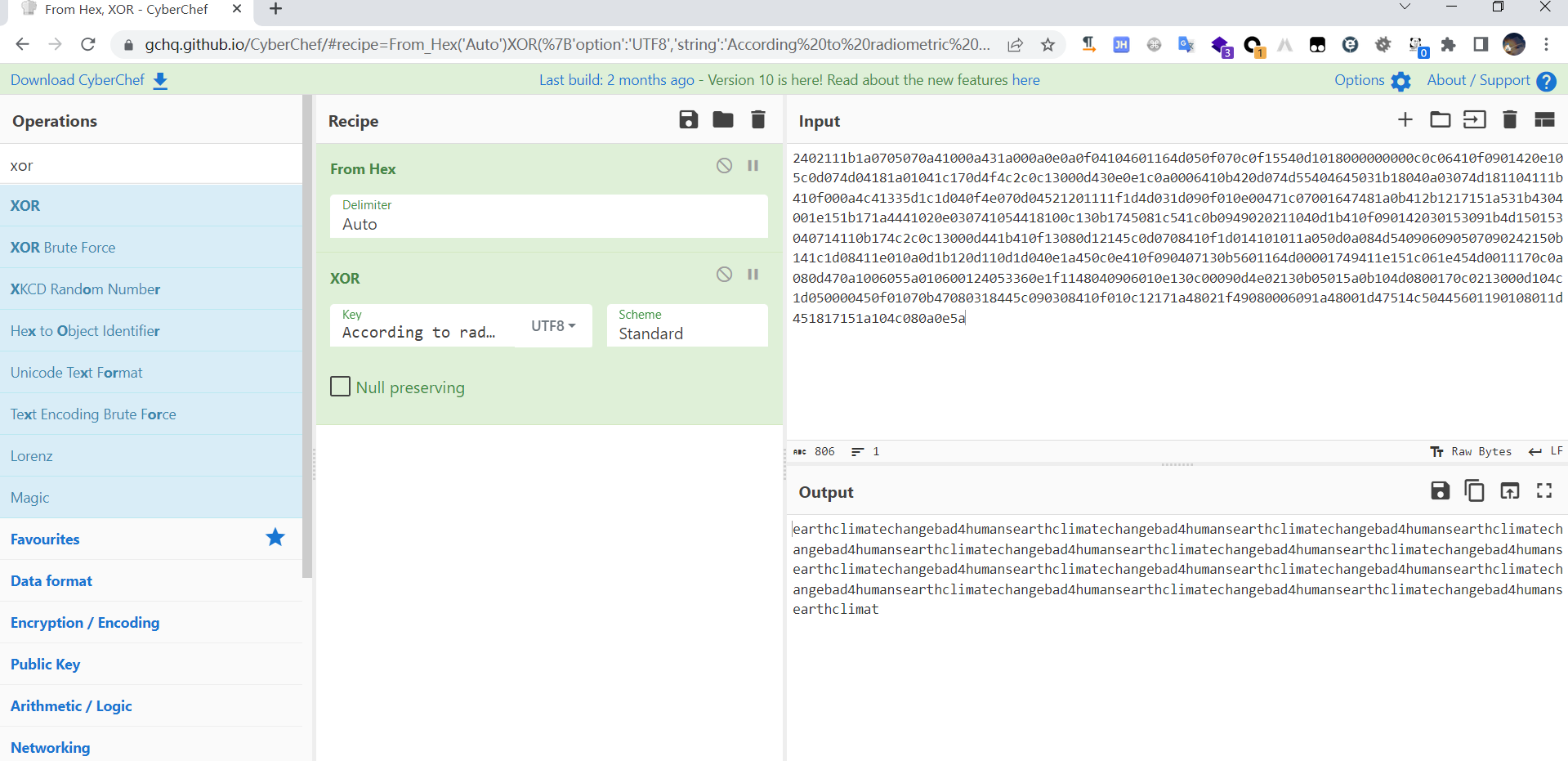Click the operations search field
Image resolution: width=1568 pixels, height=761 pixels.
(x=151, y=165)
